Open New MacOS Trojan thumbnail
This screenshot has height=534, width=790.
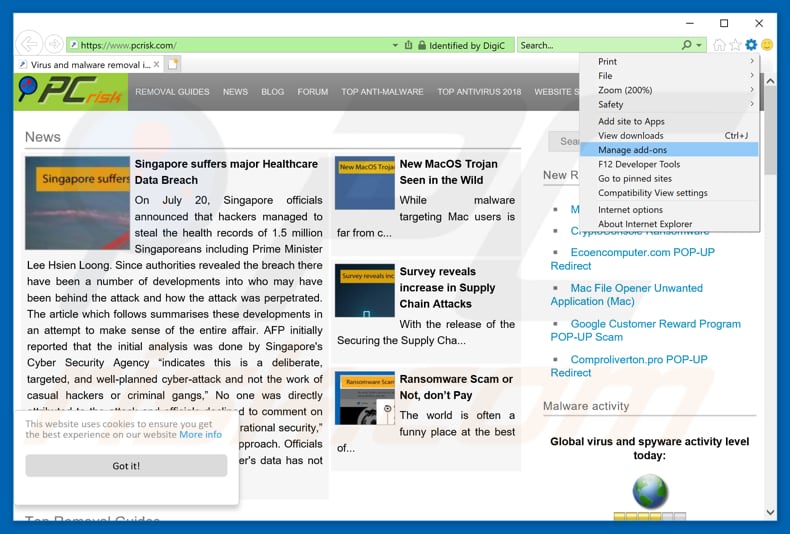(365, 183)
